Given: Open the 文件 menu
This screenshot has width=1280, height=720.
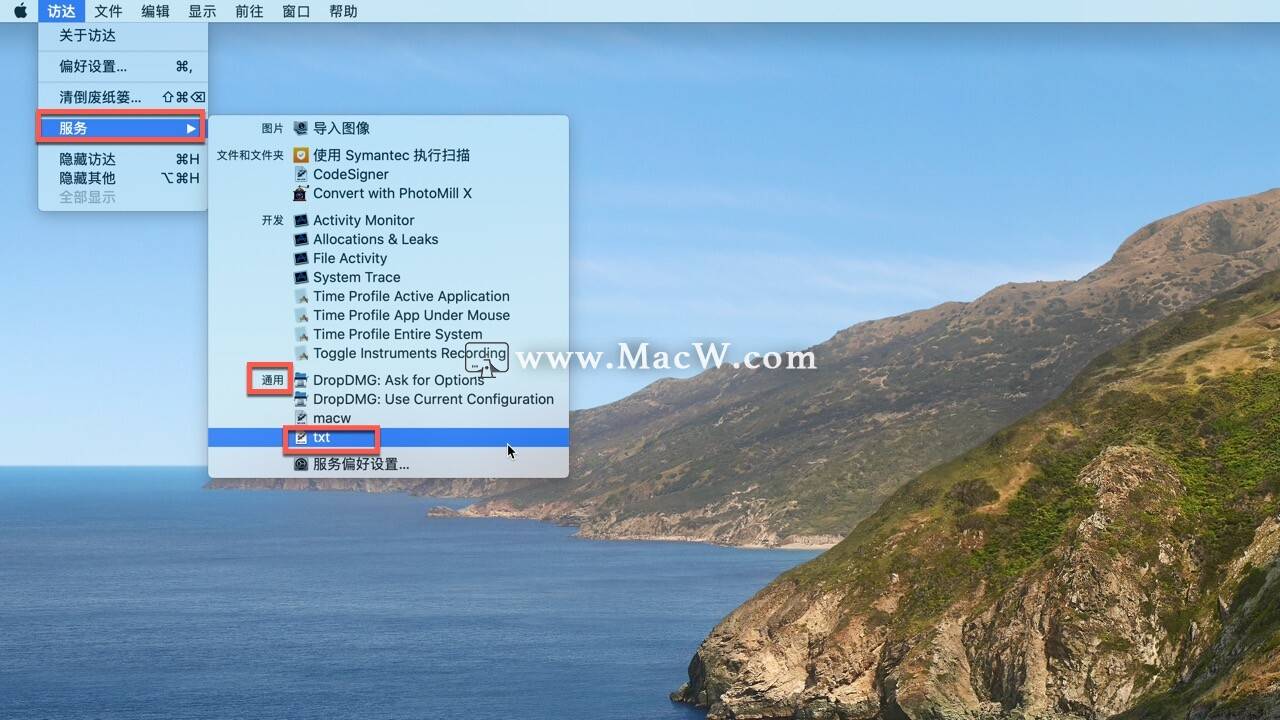Looking at the screenshot, I should pos(108,11).
